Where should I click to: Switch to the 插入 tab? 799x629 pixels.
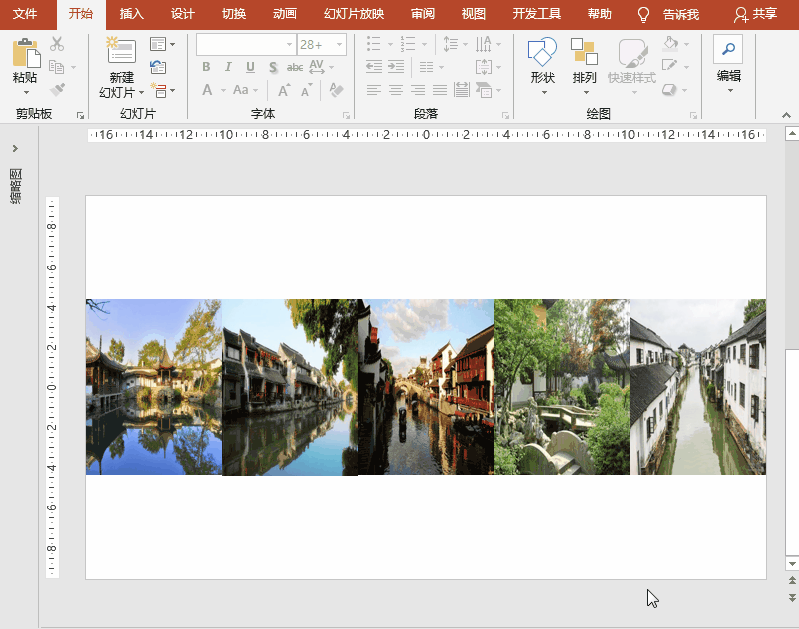coord(131,14)
